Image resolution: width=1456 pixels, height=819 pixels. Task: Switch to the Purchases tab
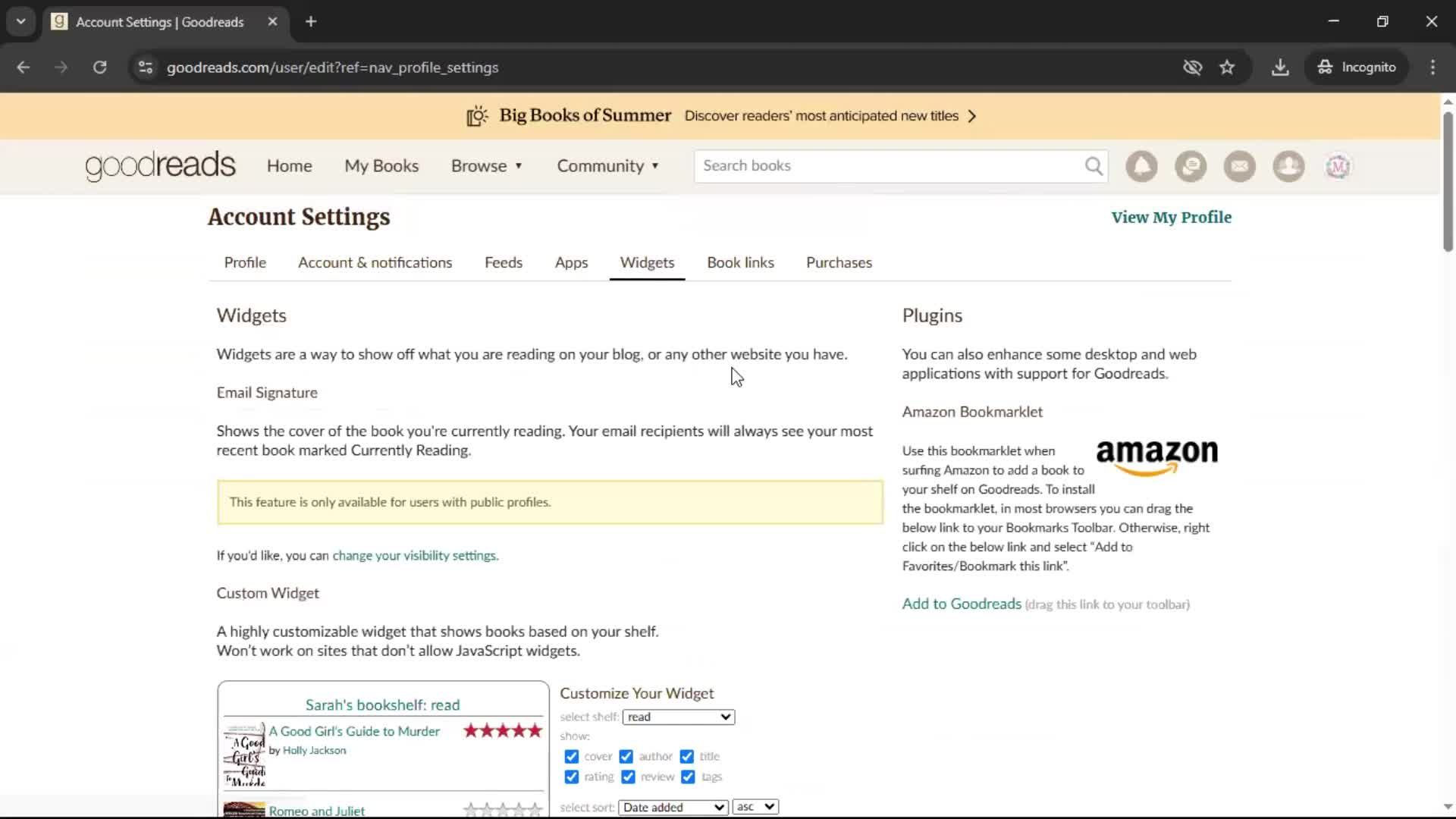point(839,262)
